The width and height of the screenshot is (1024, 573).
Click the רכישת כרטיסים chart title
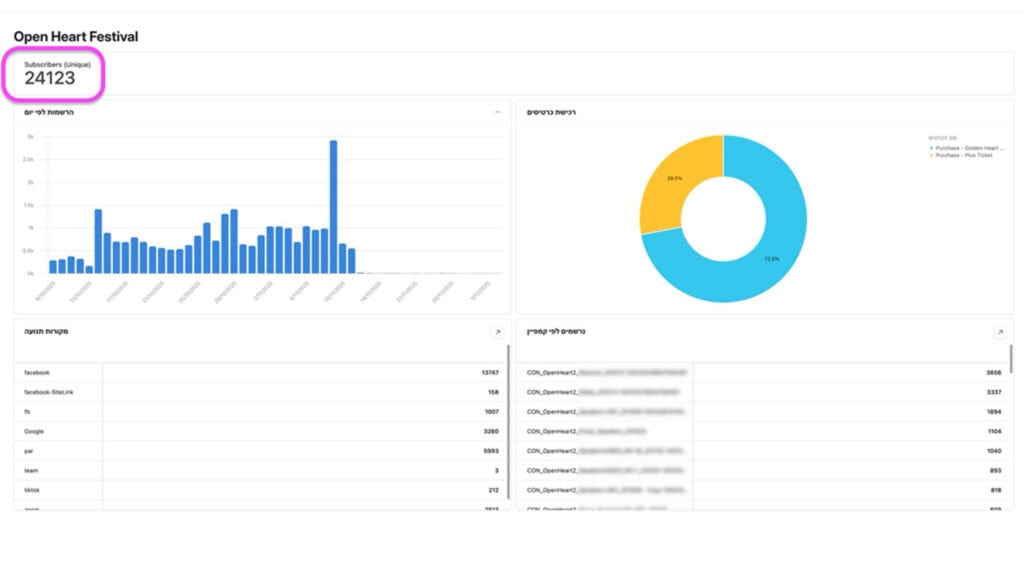click(551, 112)
